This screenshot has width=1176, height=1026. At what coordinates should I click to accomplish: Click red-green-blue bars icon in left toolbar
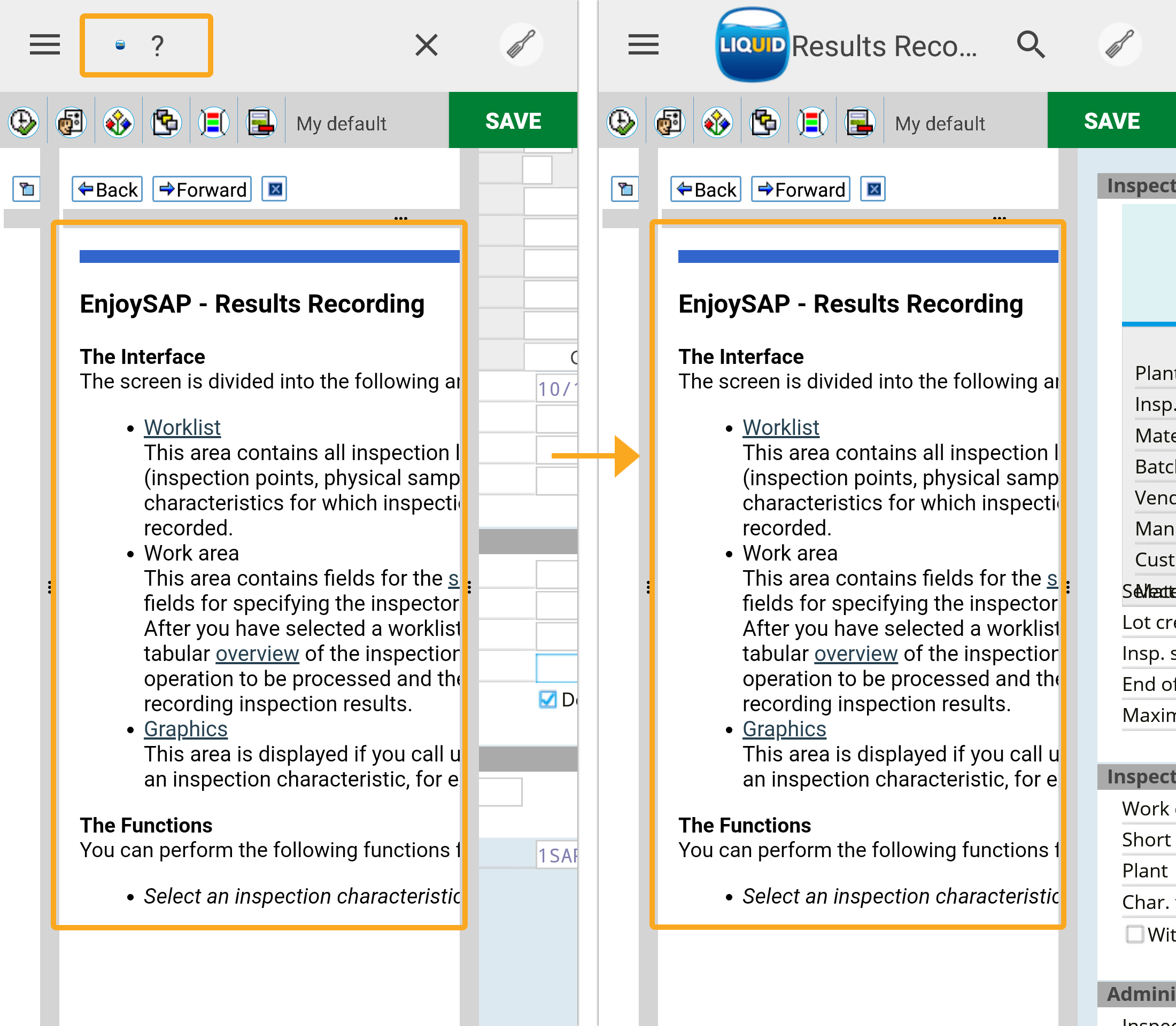214,122
